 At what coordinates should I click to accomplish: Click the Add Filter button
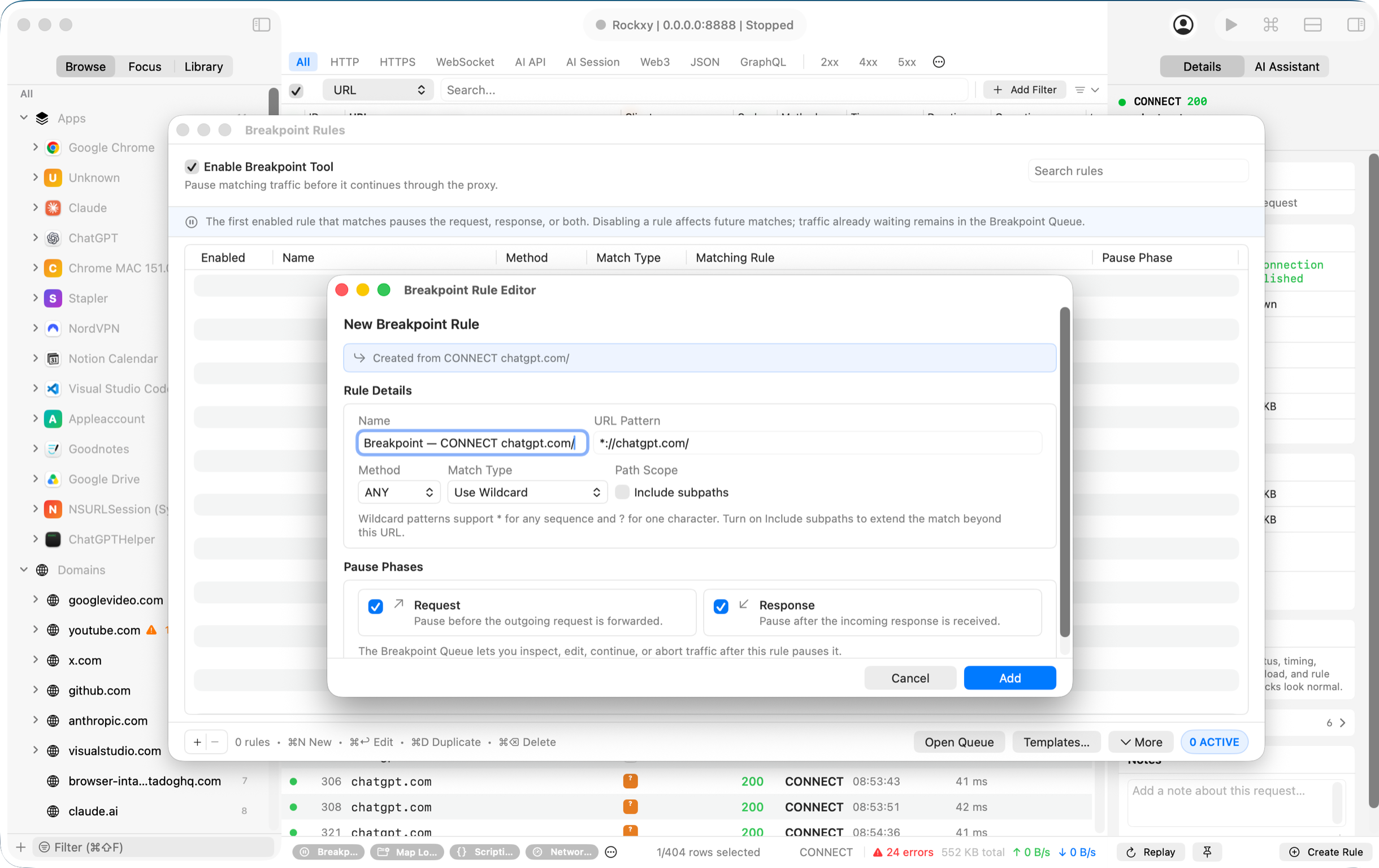tap(1025, 90)
